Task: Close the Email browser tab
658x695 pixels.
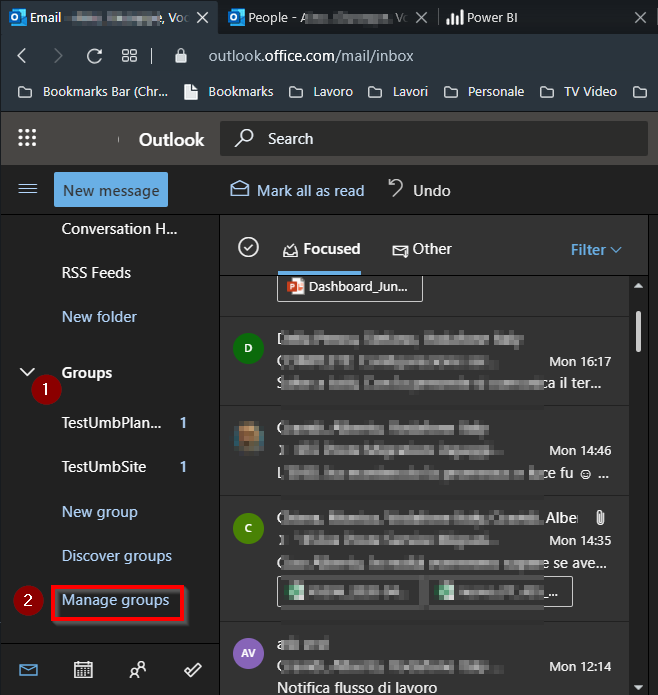Action: pyautogui.click(x=202, y=18)
